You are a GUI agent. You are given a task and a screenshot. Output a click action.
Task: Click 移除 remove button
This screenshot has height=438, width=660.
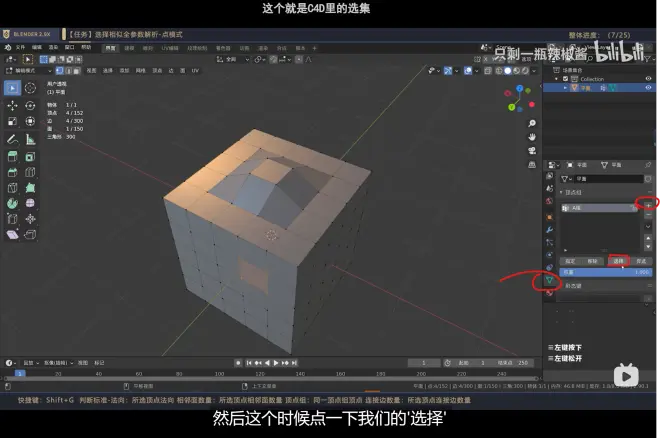[x=593, y=261]
